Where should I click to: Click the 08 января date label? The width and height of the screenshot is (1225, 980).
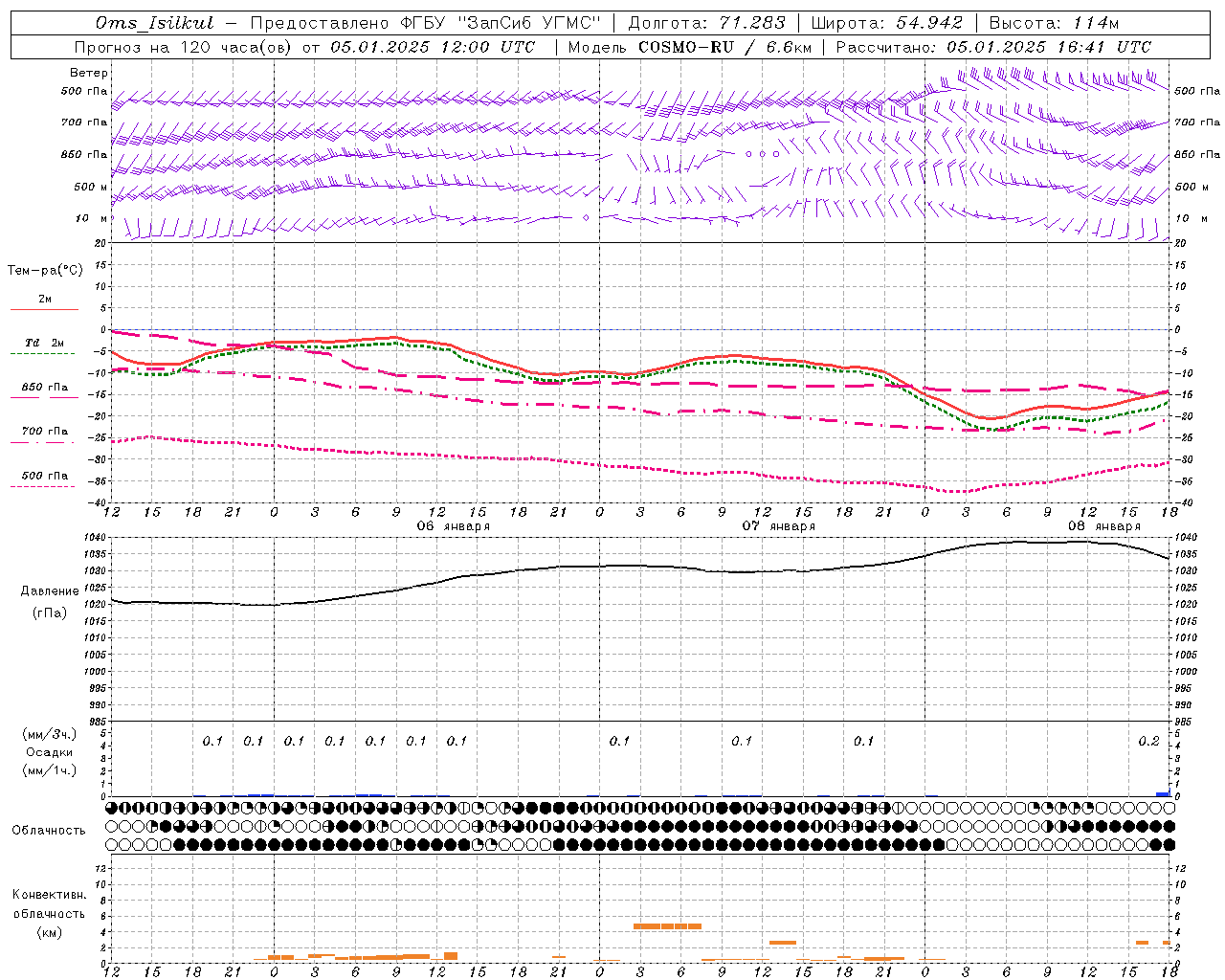1104,526
